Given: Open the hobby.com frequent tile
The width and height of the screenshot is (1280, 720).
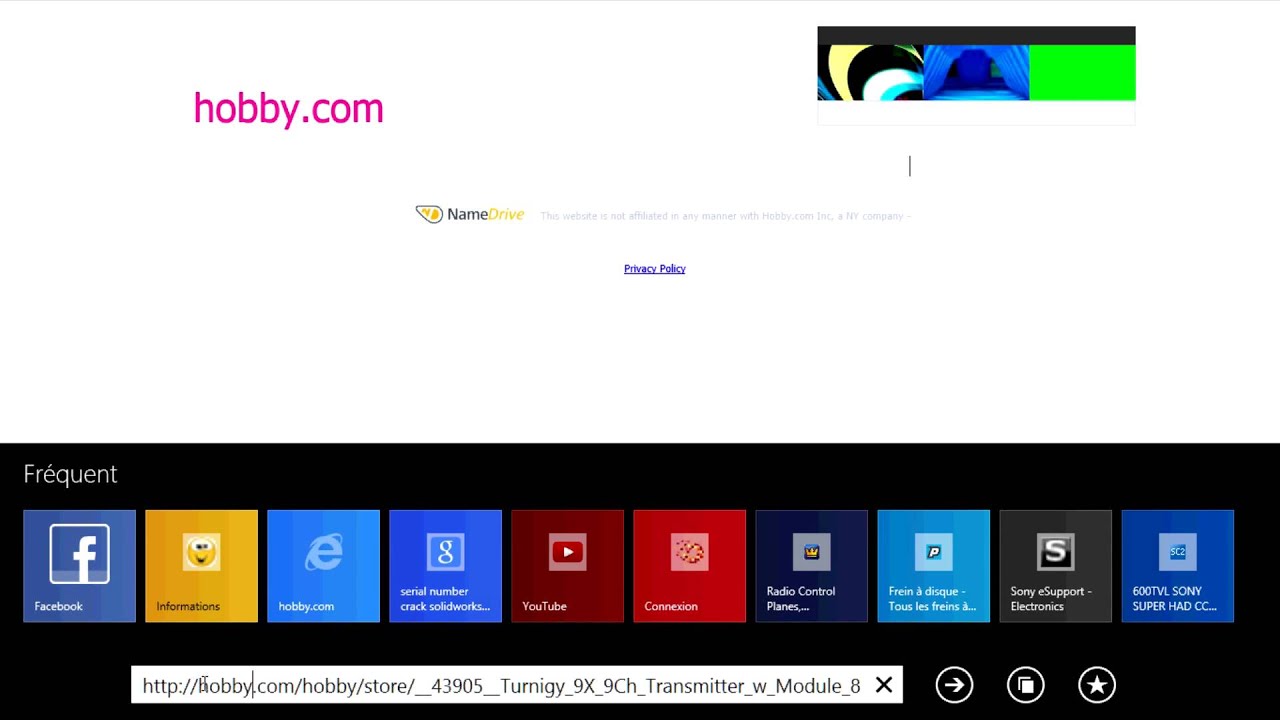Looking at the screenshot, I should click(323, 566).
